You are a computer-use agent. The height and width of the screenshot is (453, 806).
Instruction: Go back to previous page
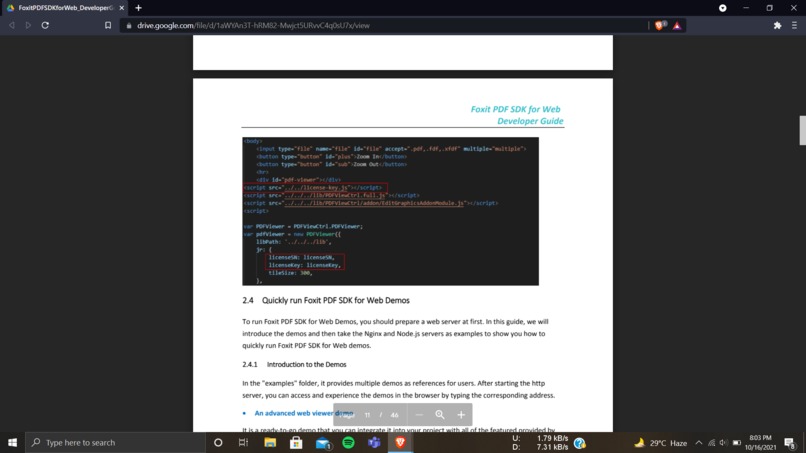coord(11,25)
